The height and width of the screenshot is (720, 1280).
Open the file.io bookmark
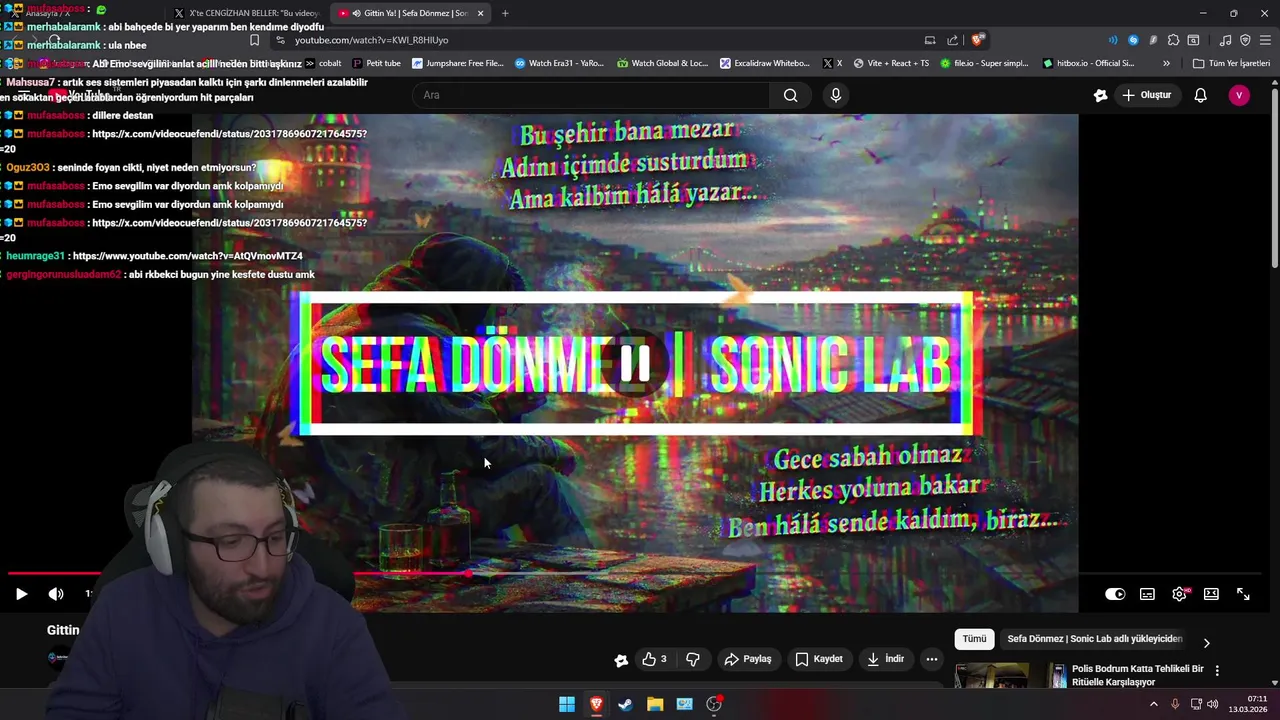pos(984,63)
